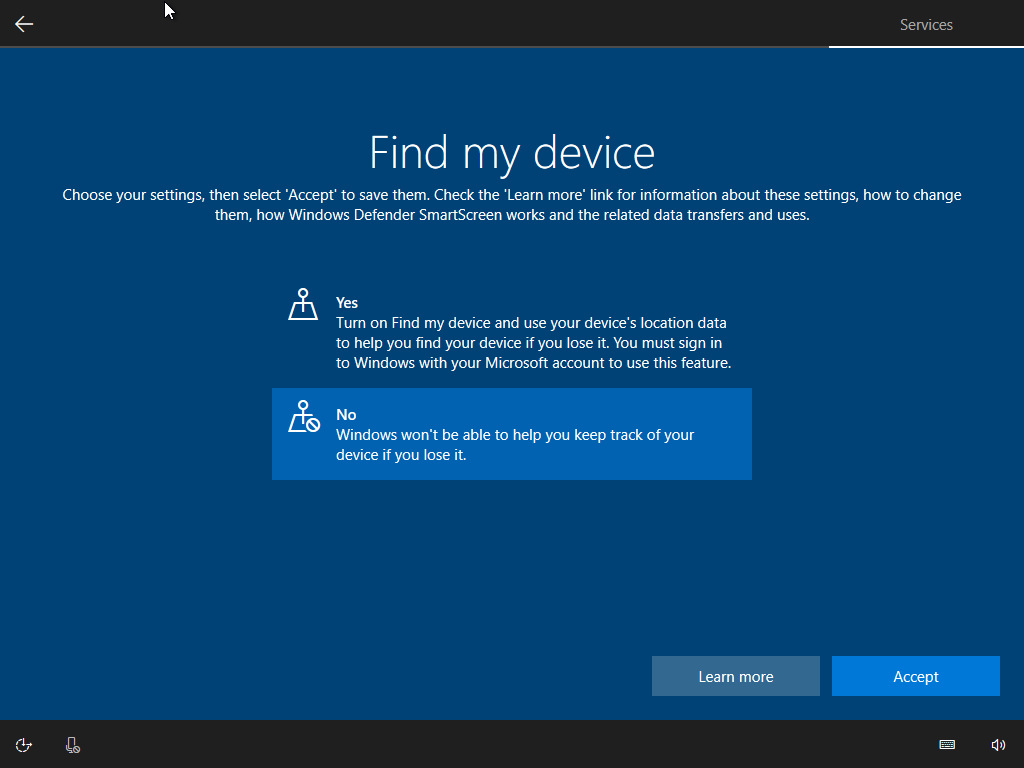Click the disabled microphone icon
Viewport: 1024px width, 768px height.
72,745
